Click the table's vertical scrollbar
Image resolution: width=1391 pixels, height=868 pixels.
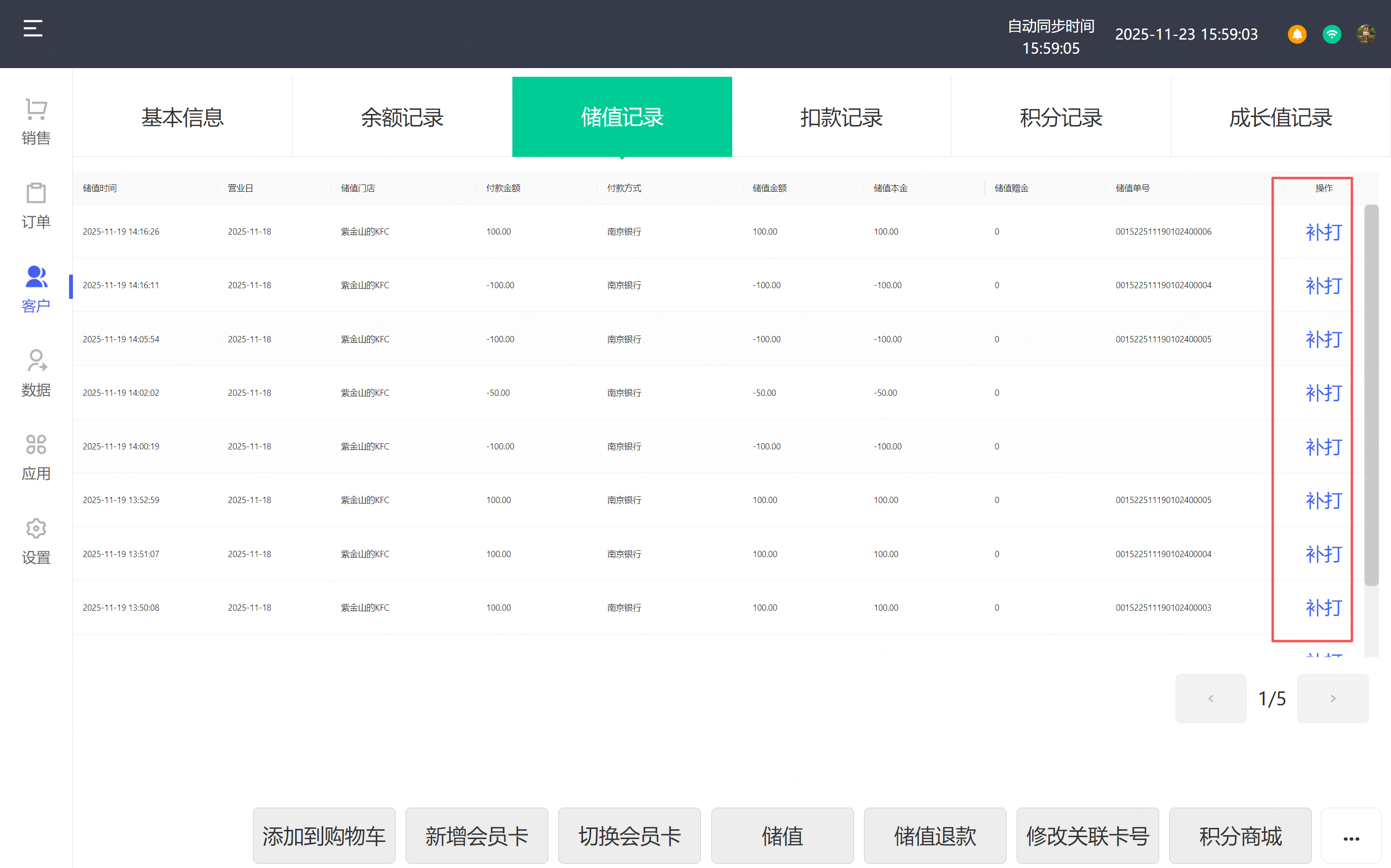tap(1371, 395)
